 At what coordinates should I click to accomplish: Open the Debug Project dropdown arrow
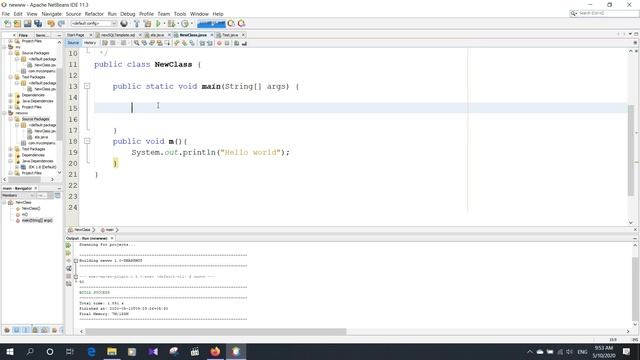178,24
